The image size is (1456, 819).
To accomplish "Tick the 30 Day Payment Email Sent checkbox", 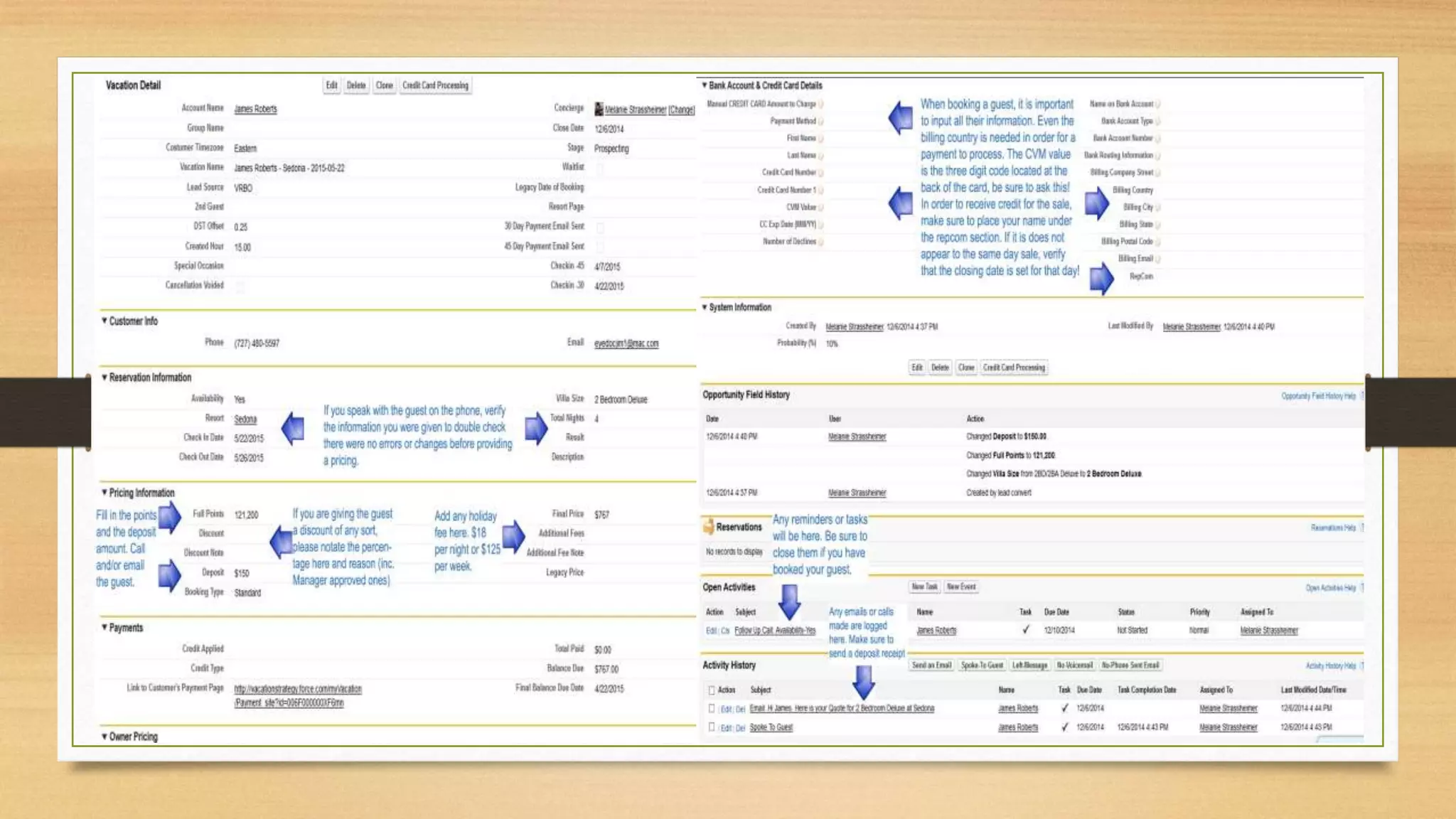I will click(x=600, y=227).
